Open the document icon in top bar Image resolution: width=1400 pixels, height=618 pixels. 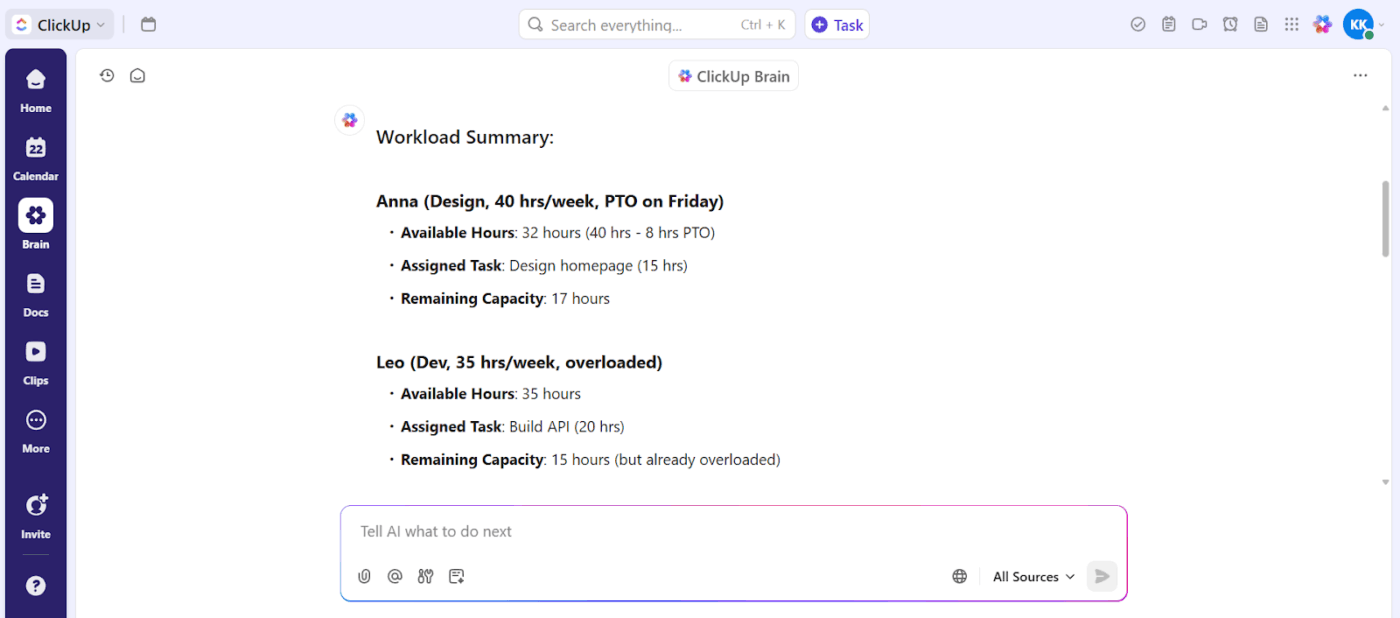1261,25
